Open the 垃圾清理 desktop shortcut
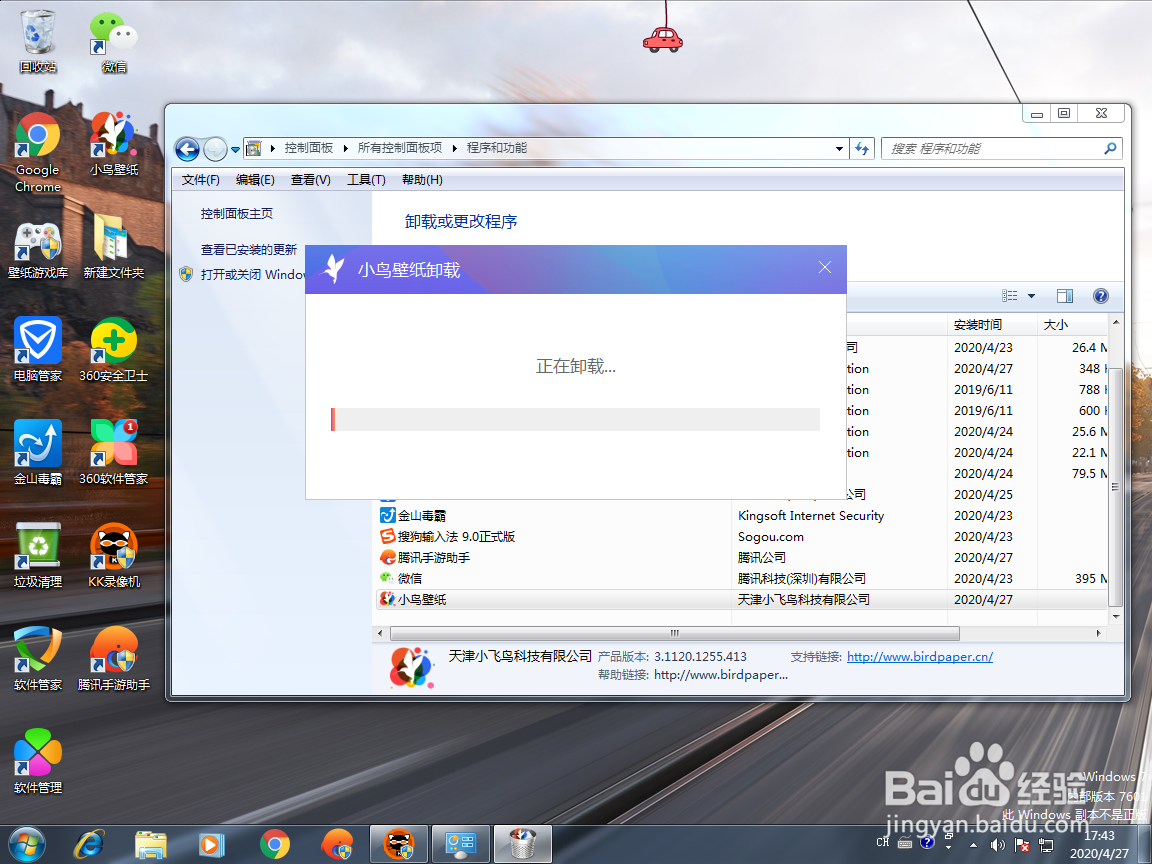The height and width of the screenshot is (864, 1152). click(x=38, y=556)
